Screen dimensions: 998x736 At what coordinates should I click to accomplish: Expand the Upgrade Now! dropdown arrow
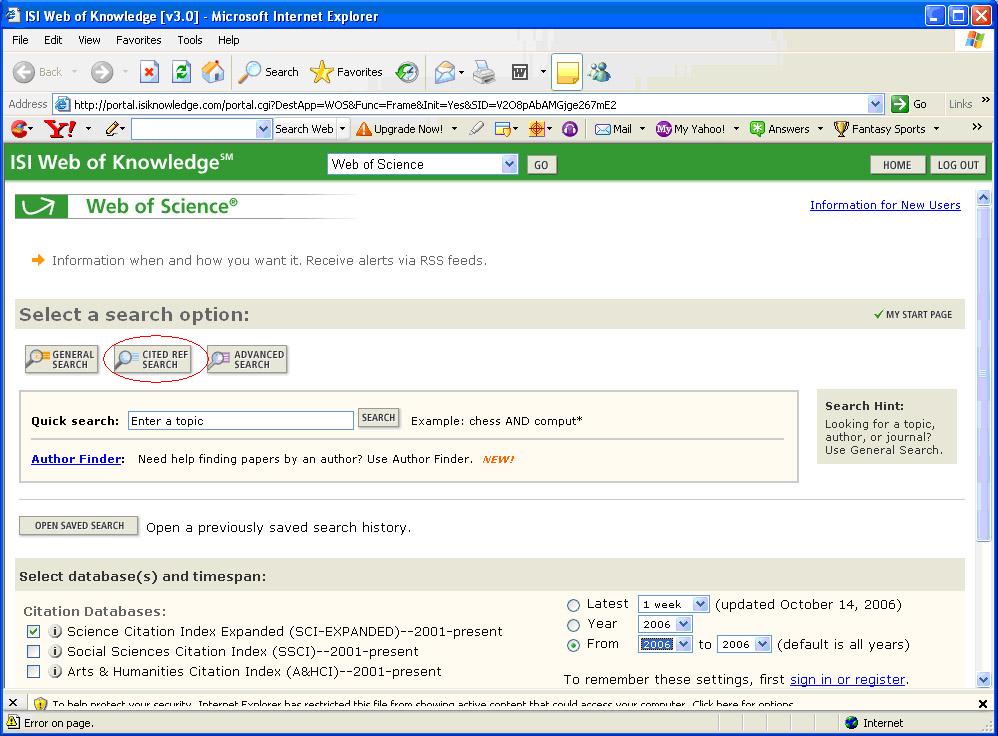pos(454,129)
